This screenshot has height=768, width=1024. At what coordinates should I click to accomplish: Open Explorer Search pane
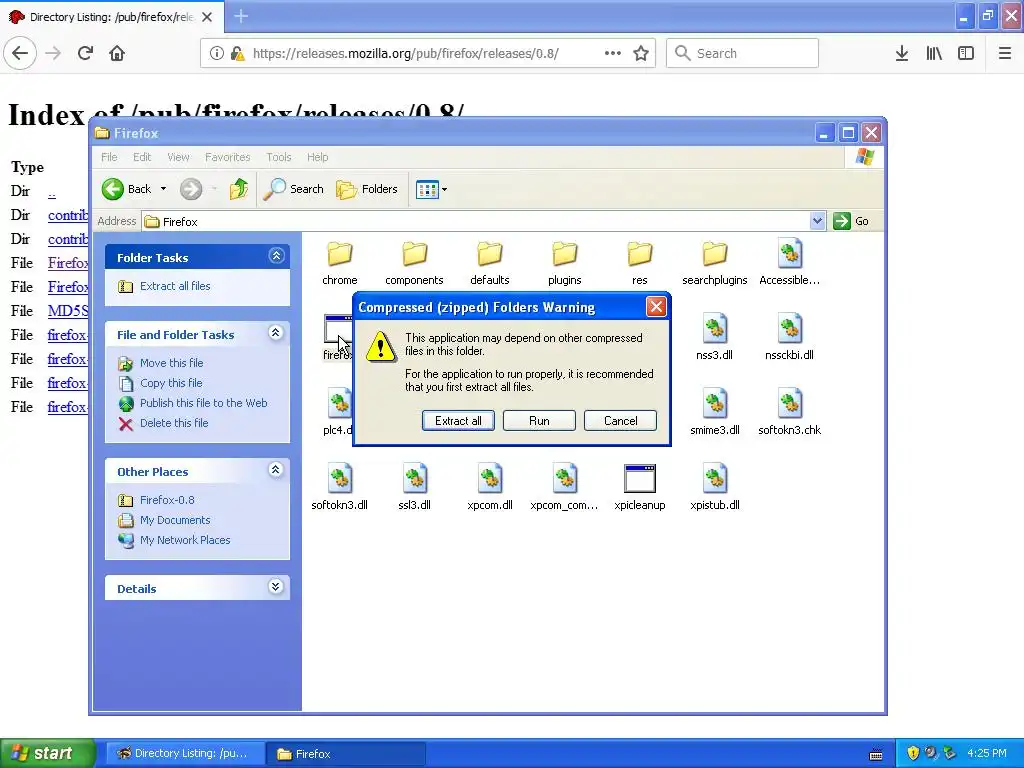tap(294, 189)
